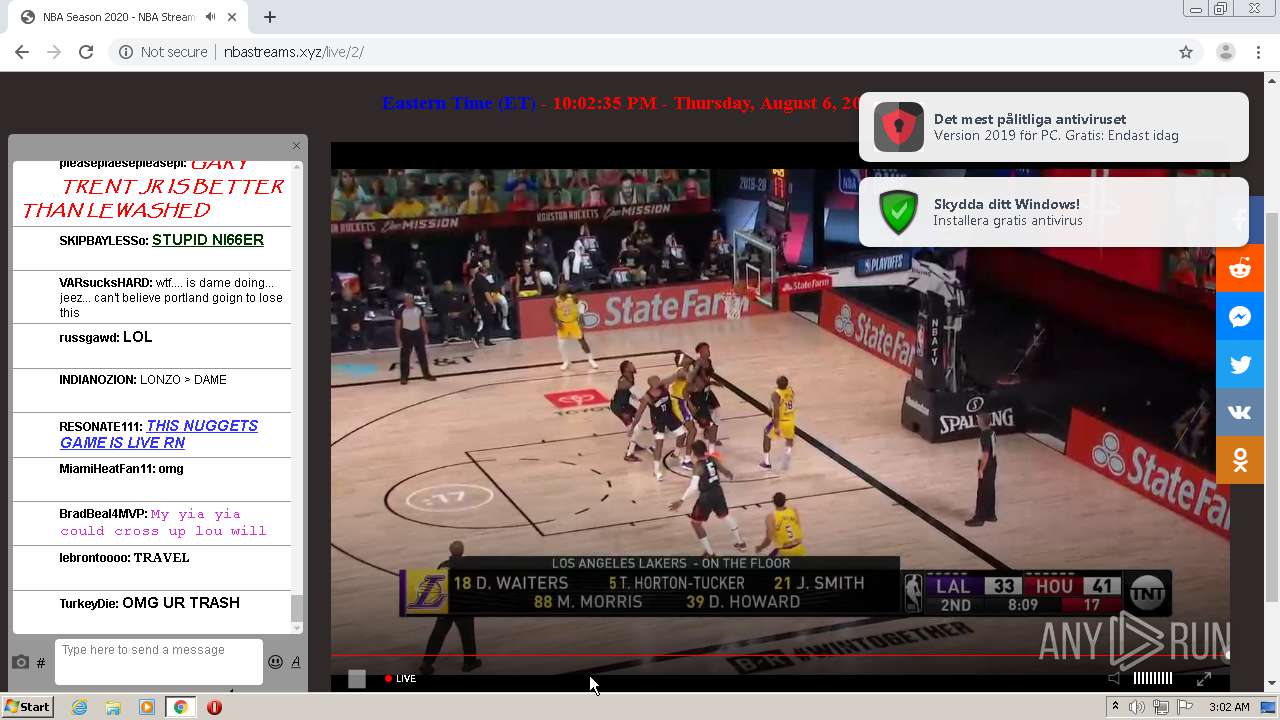The width and height of the screenshot is (1280, 720).
Task: Click the 'STUPID' chat message link
Action: [x=208, y=240]
